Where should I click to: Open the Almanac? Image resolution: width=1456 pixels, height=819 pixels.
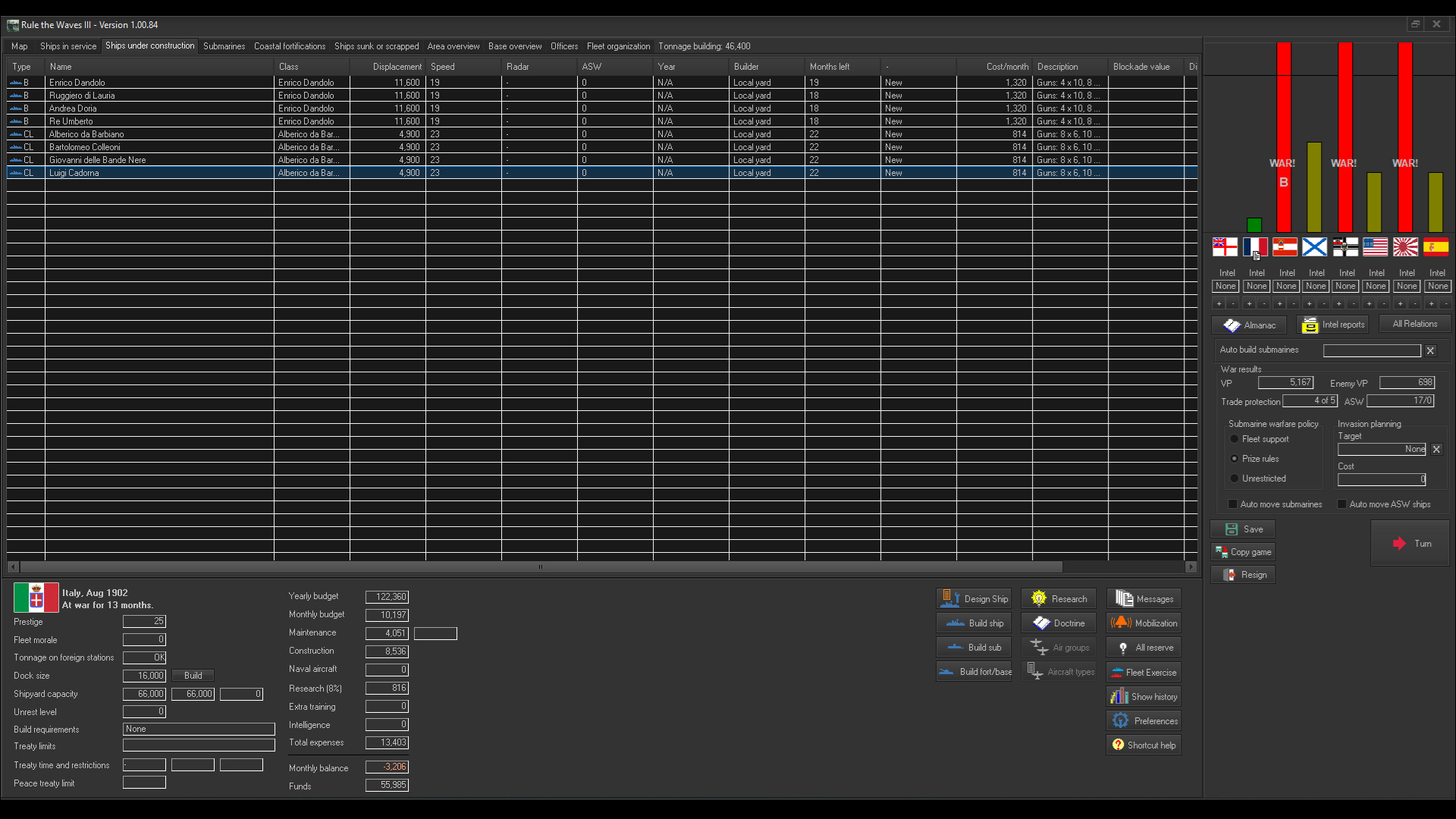pyautogui.click(x=1248, y=325)
